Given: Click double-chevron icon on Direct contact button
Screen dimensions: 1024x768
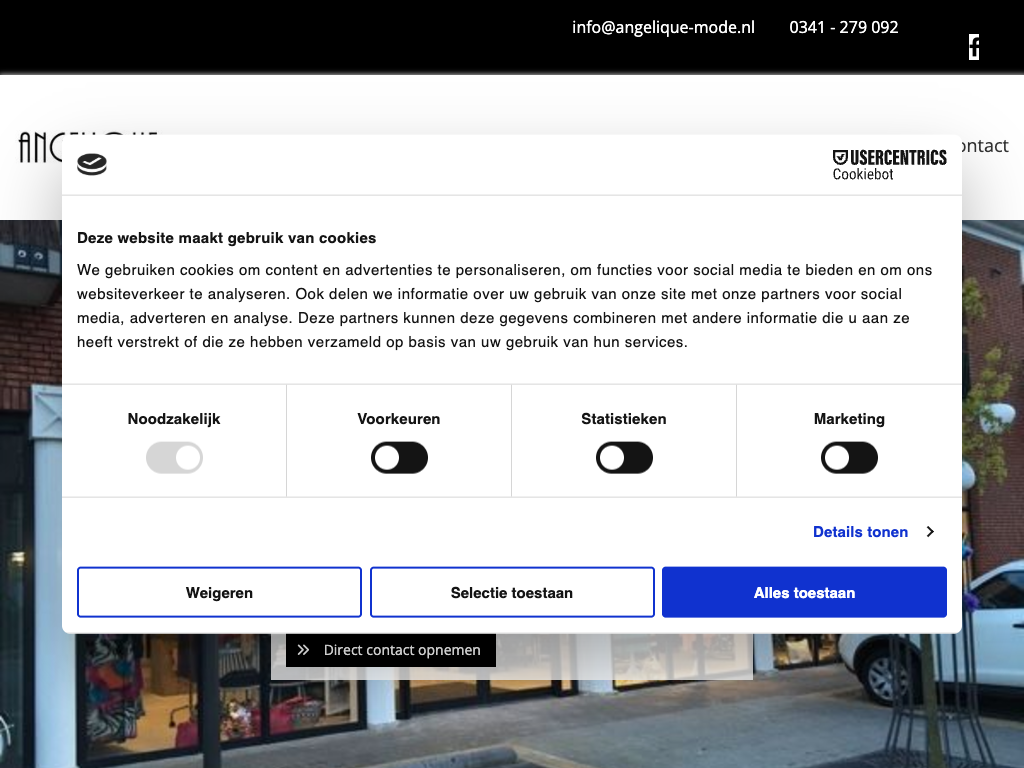Looking at the screenshot, I should click(304, 650).
